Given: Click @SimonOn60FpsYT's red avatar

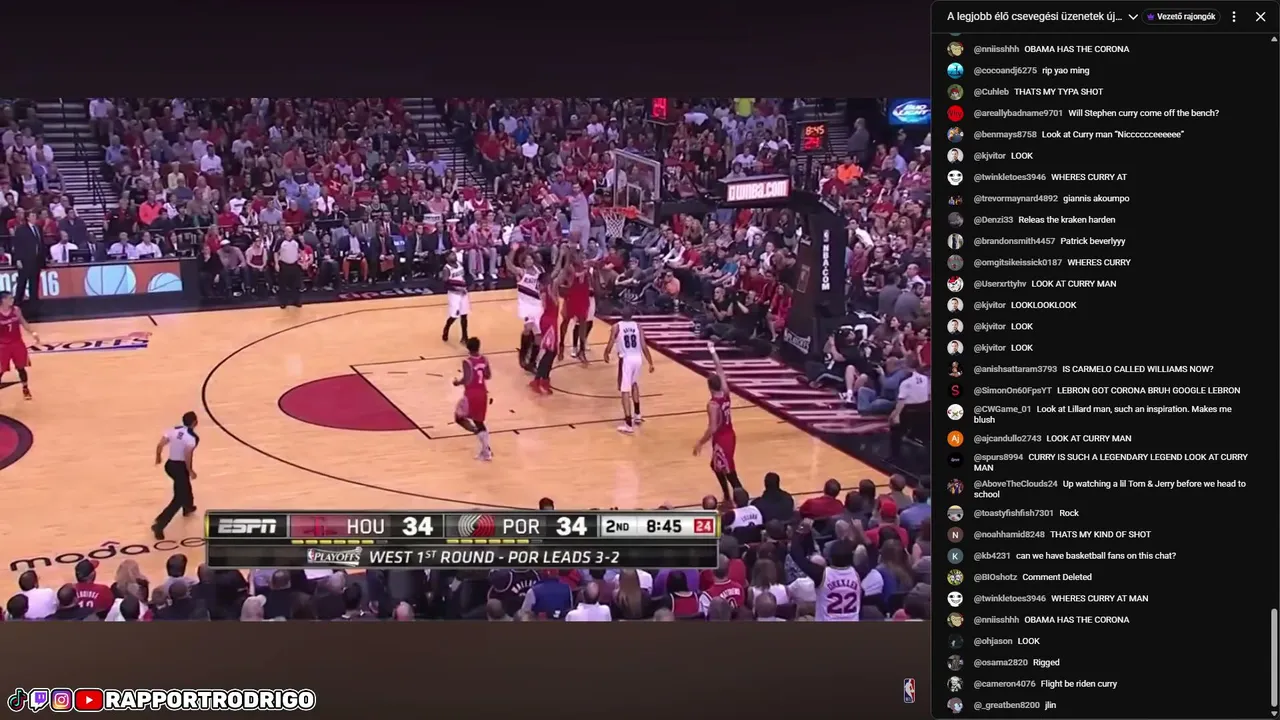Looking at the screenshot, I should [955, 391].
